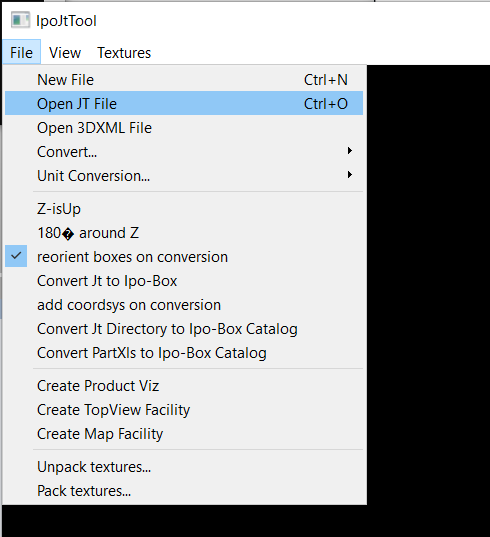Select Create Map Facility
This screenshot has width=490, height=537.
(184, 434)
